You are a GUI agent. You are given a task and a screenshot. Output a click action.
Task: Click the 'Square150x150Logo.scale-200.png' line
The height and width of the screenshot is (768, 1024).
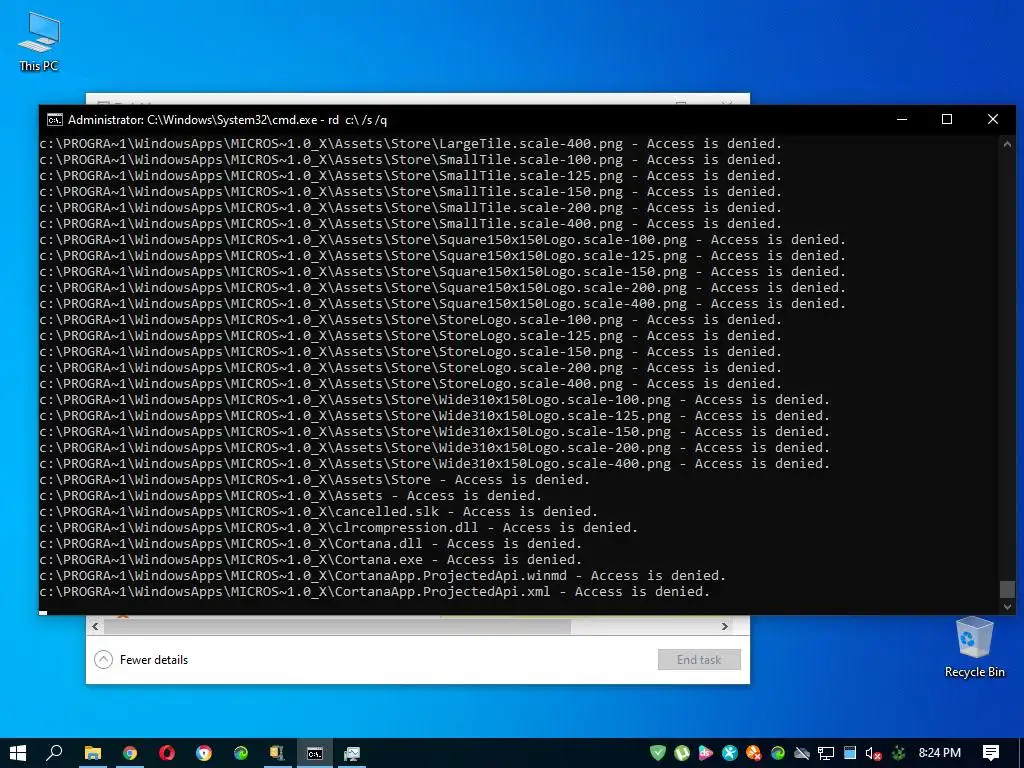point(442,287)
